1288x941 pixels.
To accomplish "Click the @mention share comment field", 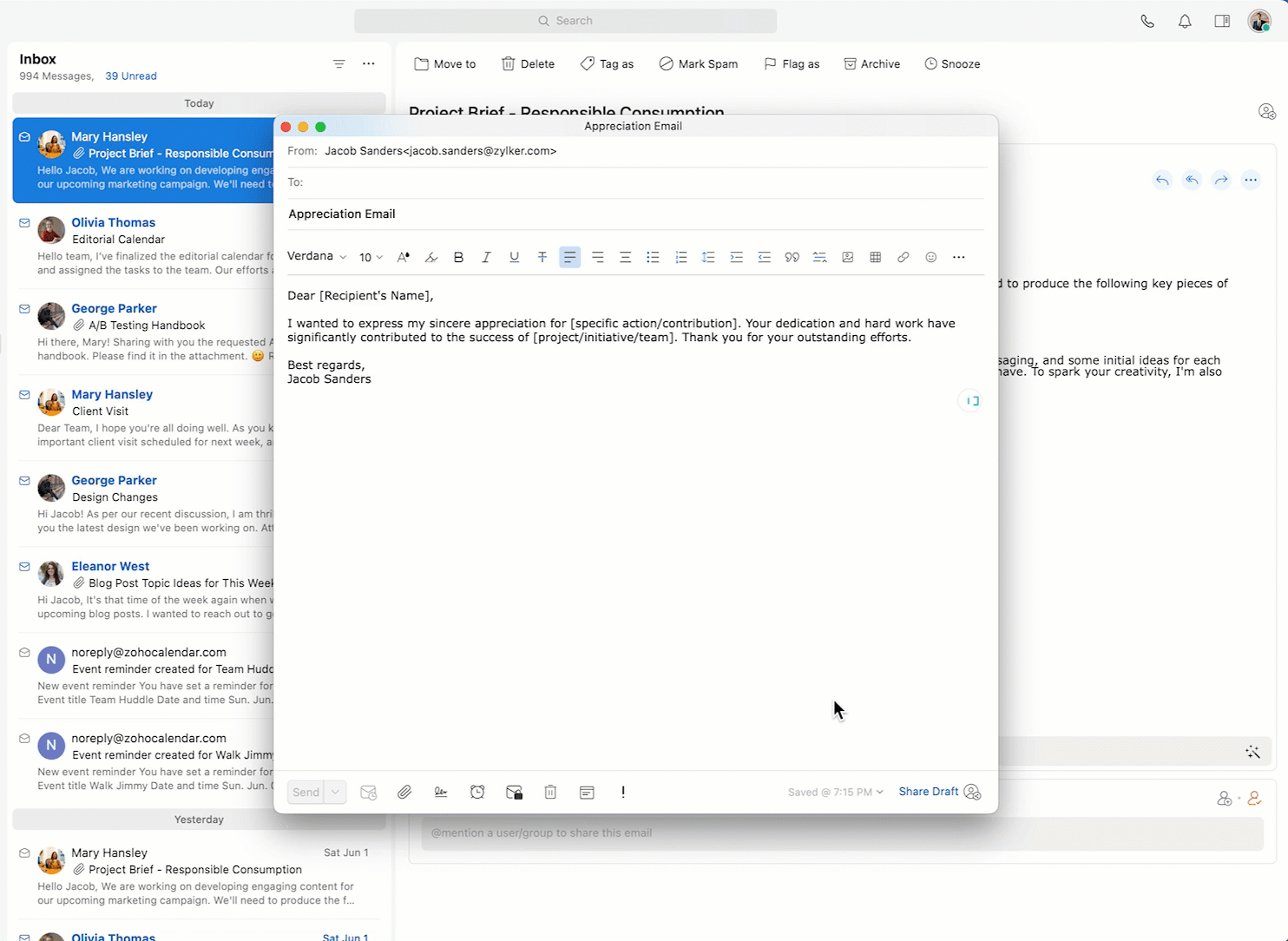I will pyautogui.click(x=842, y=833).
